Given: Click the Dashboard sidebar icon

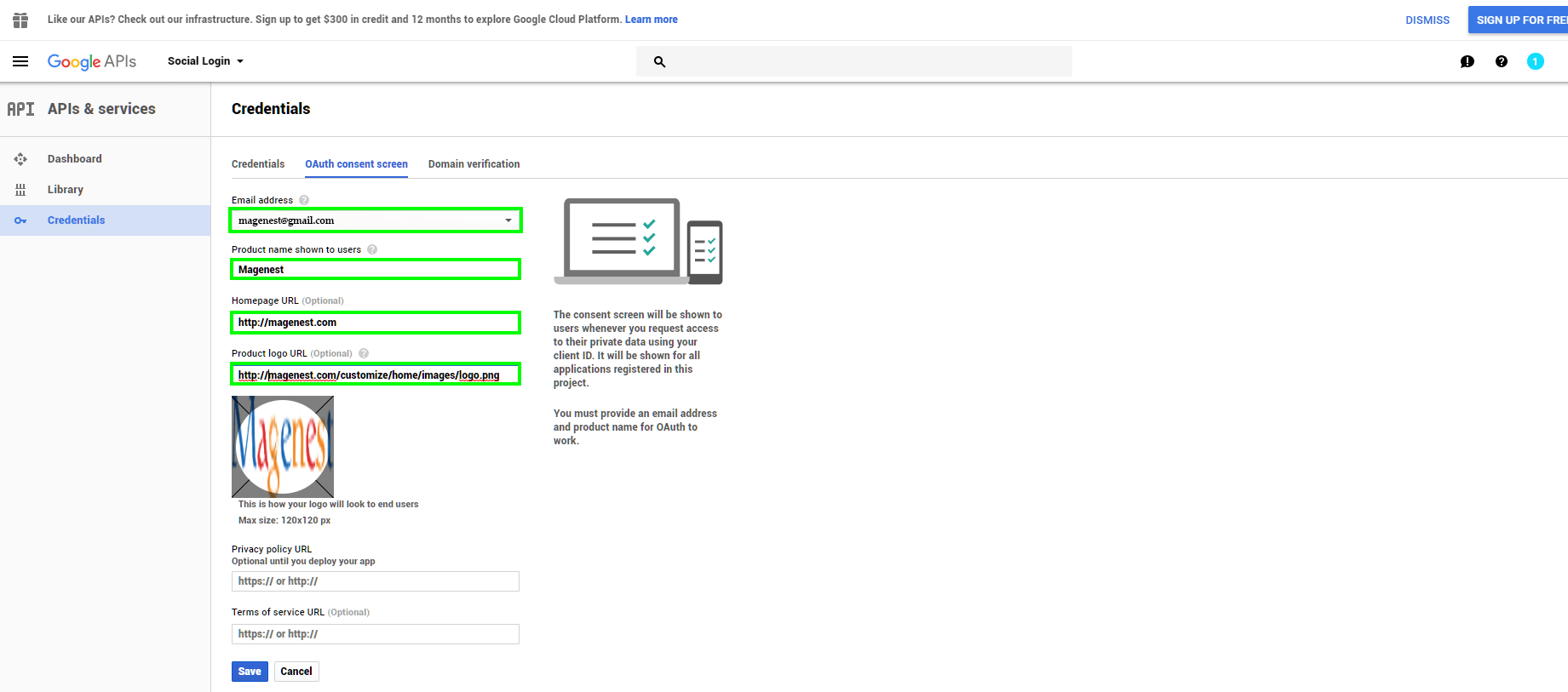Looking at the screenshot, I should click(20, 159).
